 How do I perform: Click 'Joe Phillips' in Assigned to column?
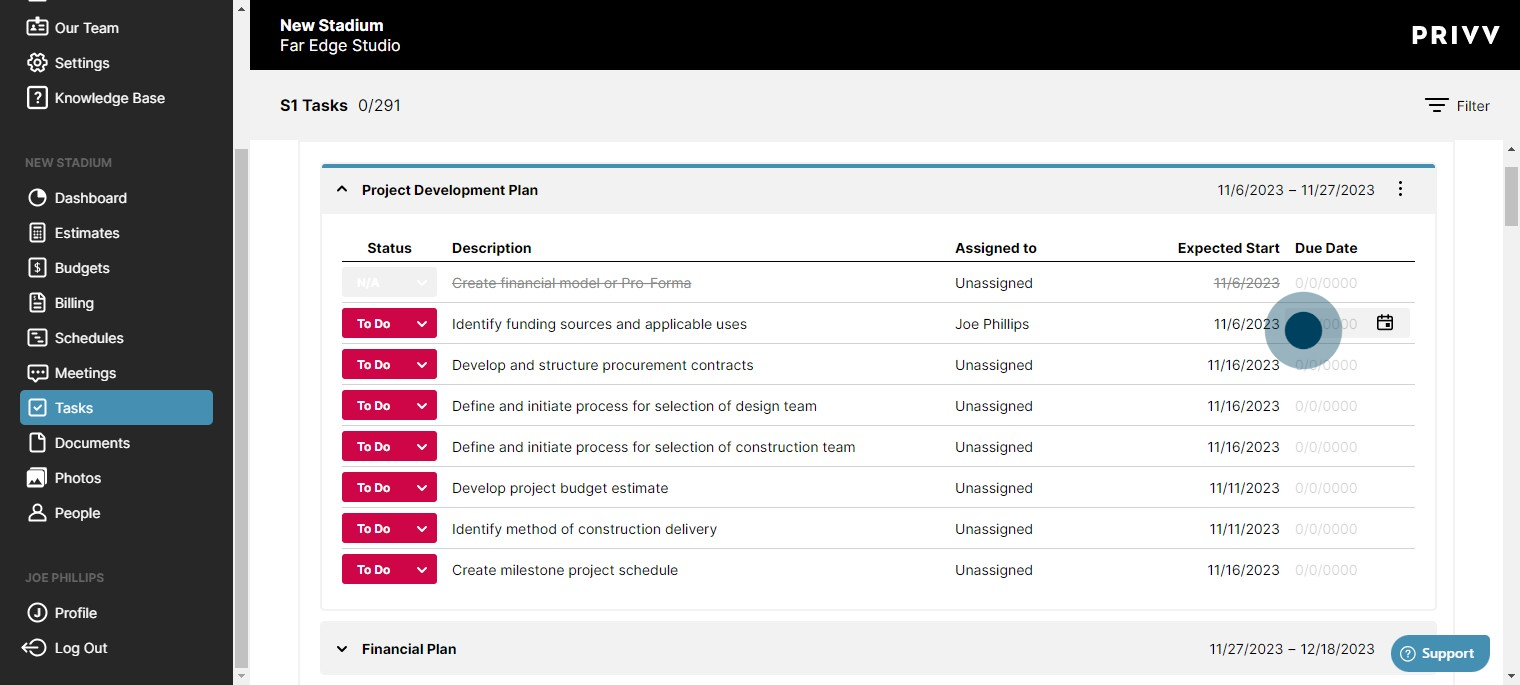[x=992, y=324]
